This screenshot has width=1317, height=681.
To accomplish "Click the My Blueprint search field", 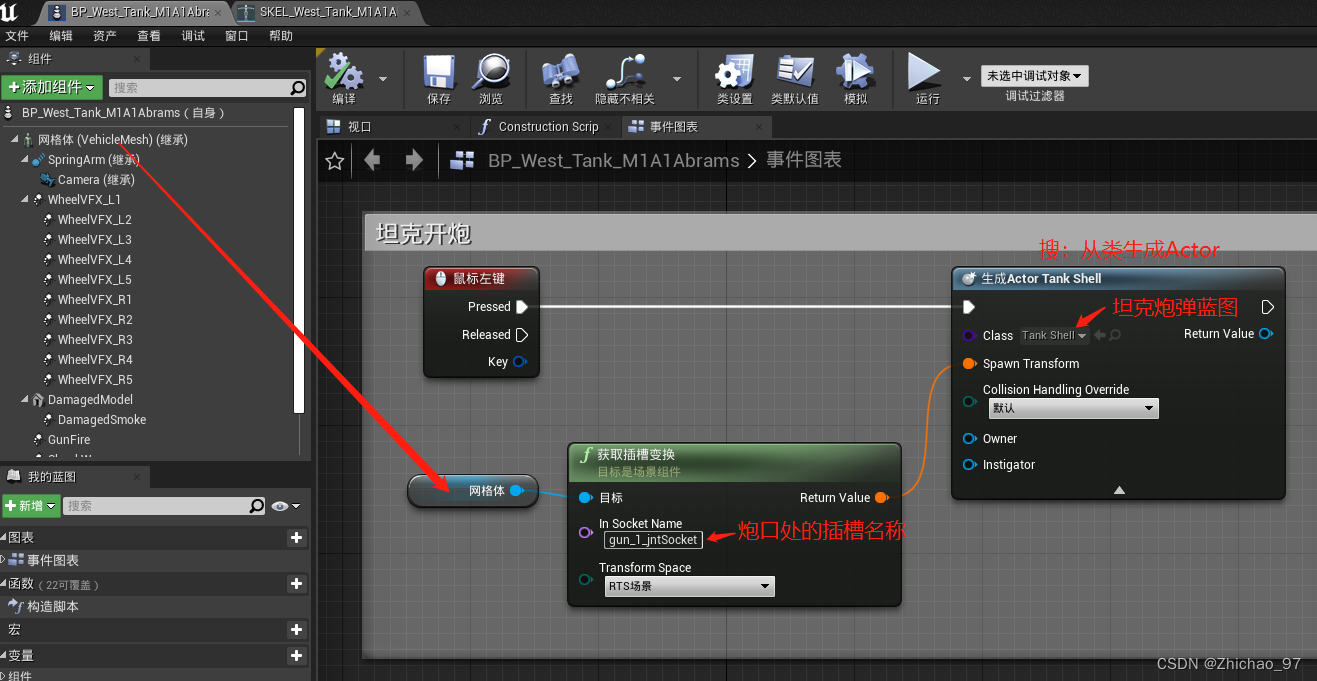I will pos(165,506).
